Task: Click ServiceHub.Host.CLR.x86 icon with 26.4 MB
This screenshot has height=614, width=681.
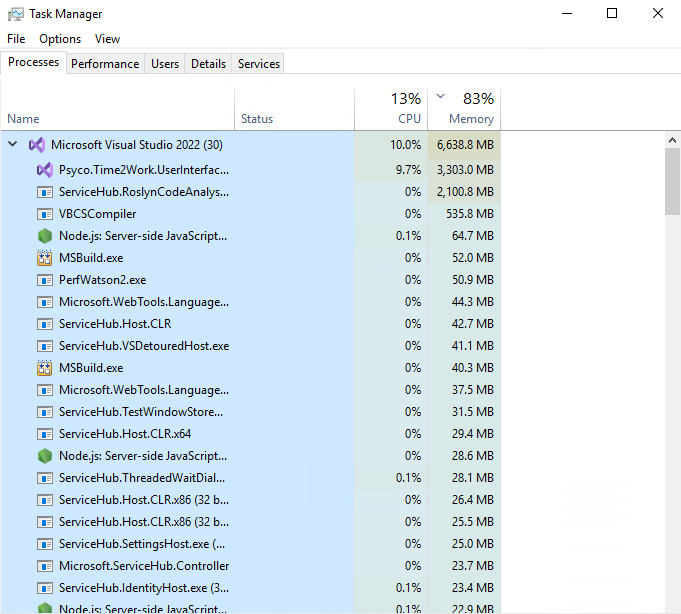Action: [45, 500]
